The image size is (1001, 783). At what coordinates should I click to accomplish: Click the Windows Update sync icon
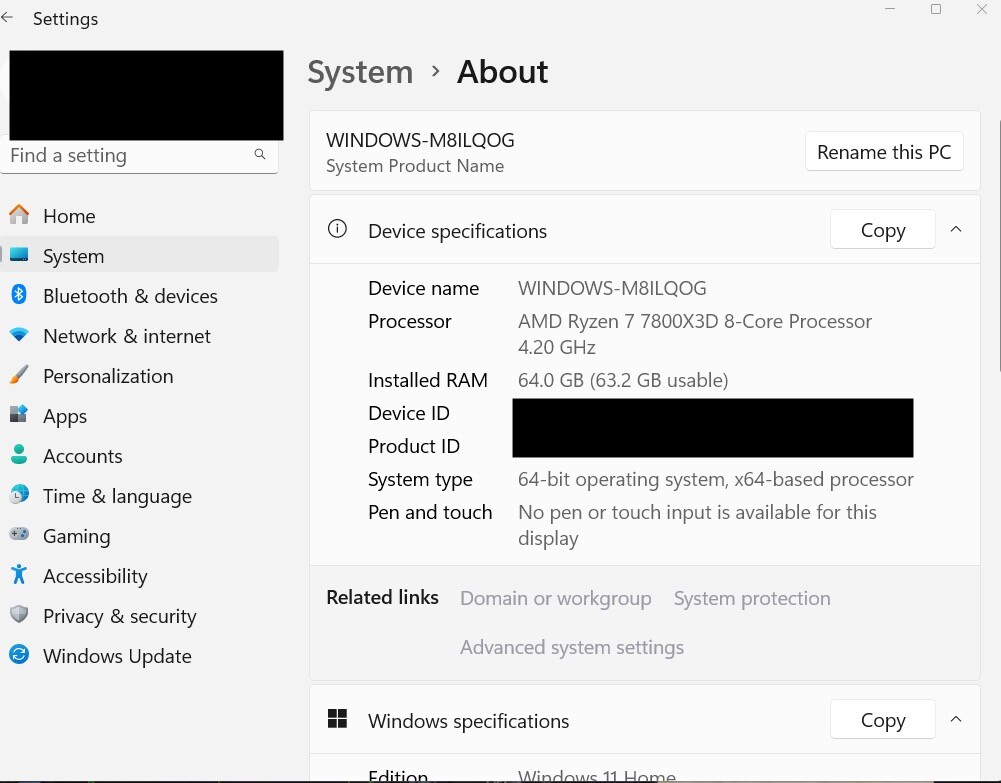(19, 655)
